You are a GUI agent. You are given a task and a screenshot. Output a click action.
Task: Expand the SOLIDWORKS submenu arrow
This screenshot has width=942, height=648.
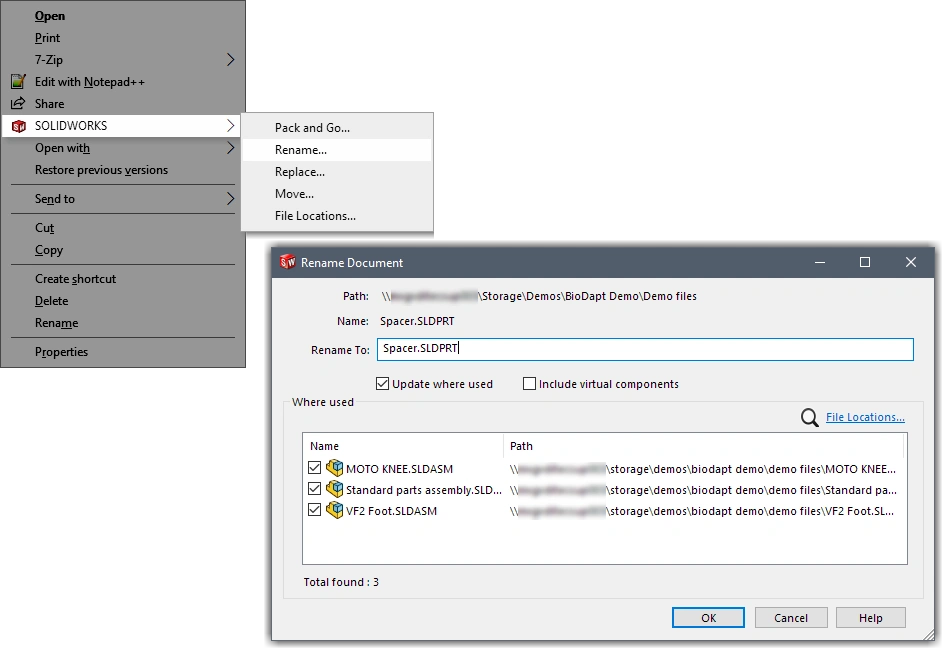click(230, 126)
